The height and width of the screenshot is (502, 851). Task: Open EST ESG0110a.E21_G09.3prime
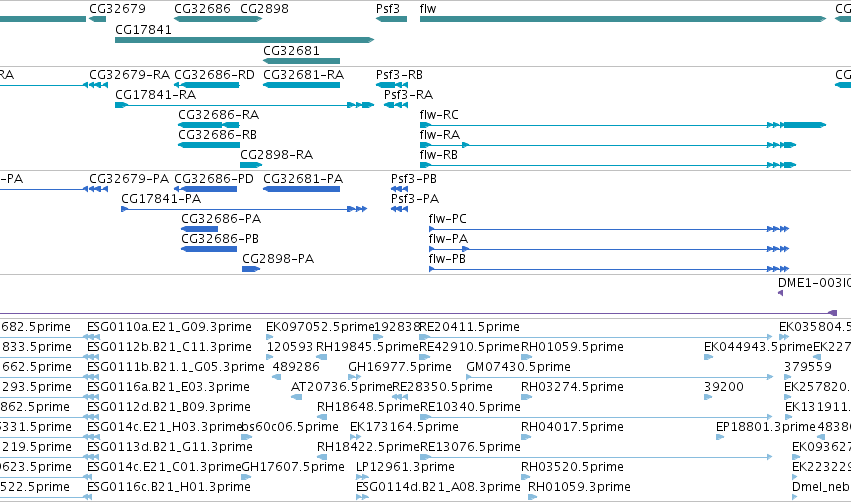pyautogui.click(x=169, y=327)
